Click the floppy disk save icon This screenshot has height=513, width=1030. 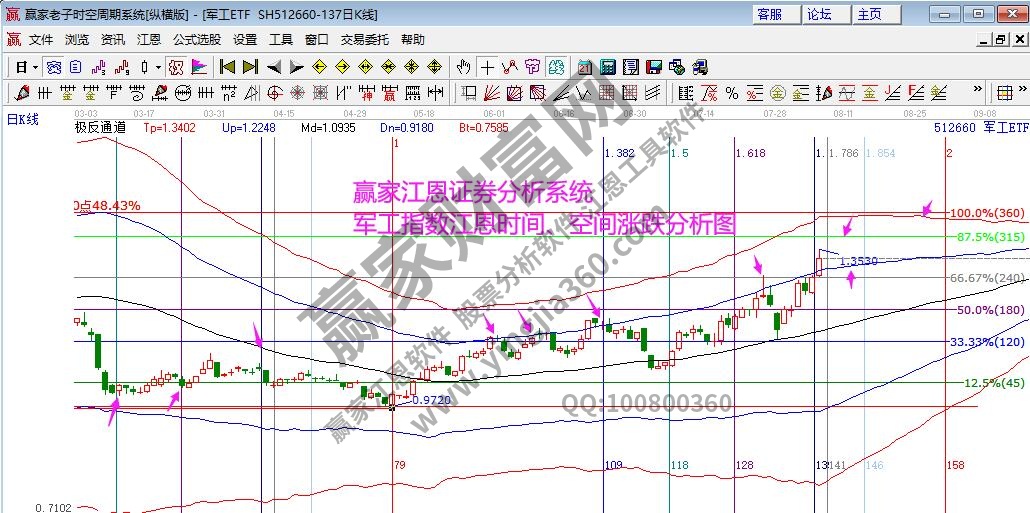[653, 67]
